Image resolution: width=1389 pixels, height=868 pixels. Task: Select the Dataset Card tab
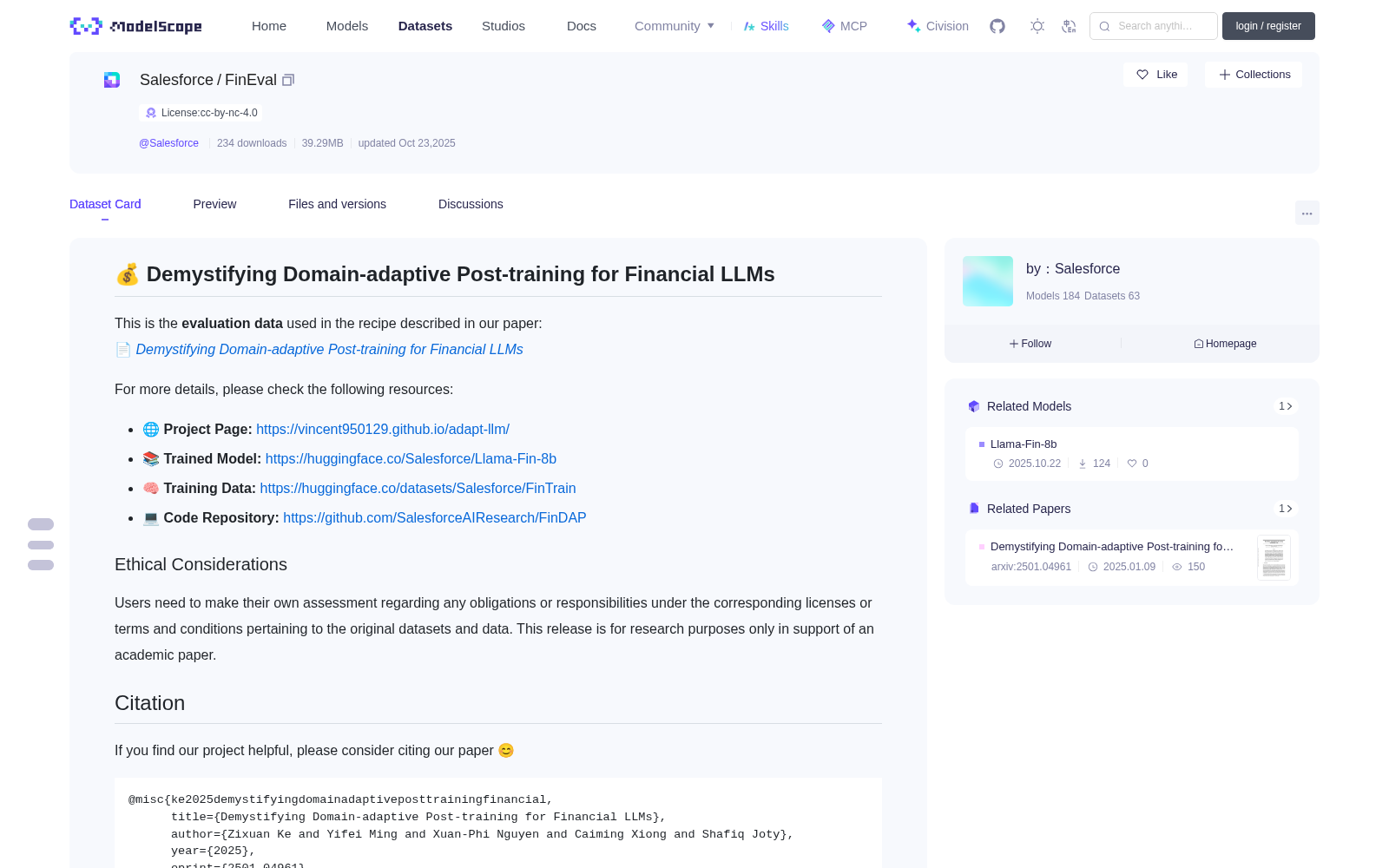(x=105, y=204)
